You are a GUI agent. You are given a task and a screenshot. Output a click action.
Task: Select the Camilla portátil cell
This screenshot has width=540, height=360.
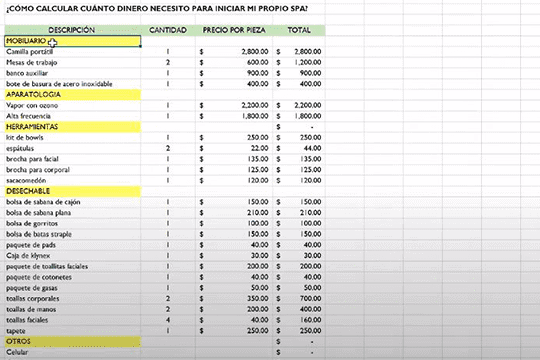coord(73,52)
